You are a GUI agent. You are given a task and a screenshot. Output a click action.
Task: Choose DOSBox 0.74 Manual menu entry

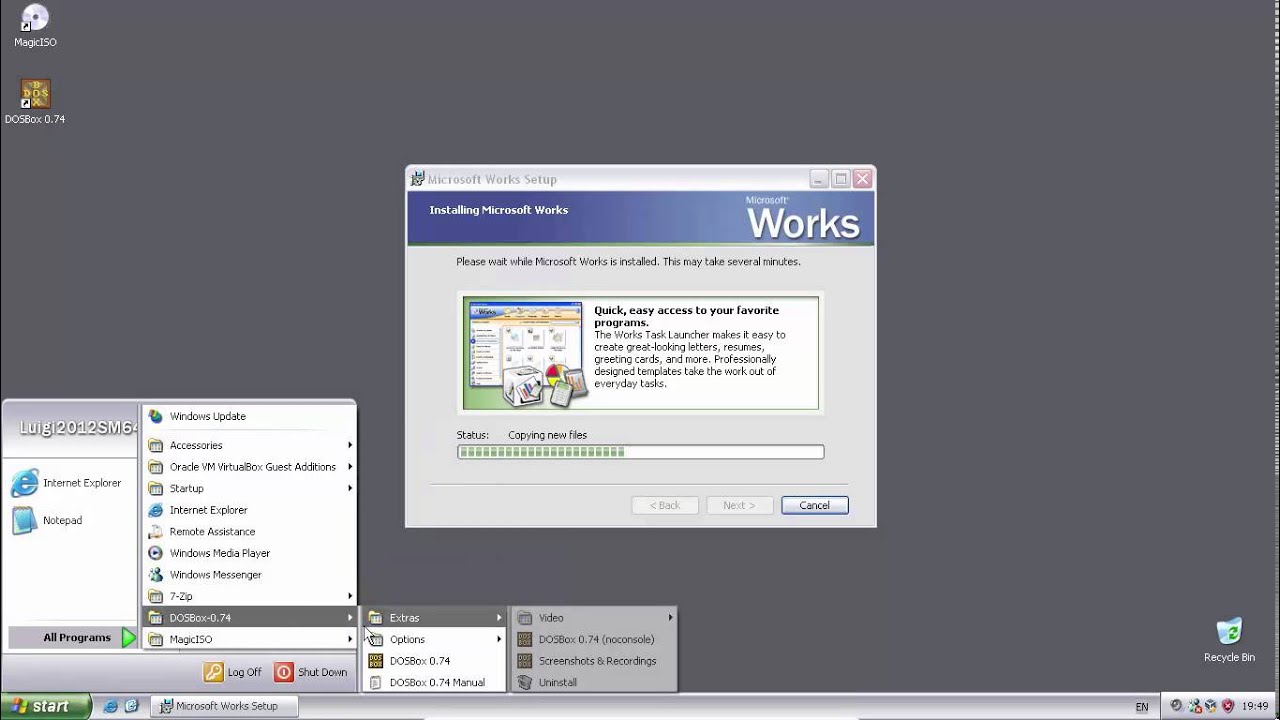click(x=435, y=683)
